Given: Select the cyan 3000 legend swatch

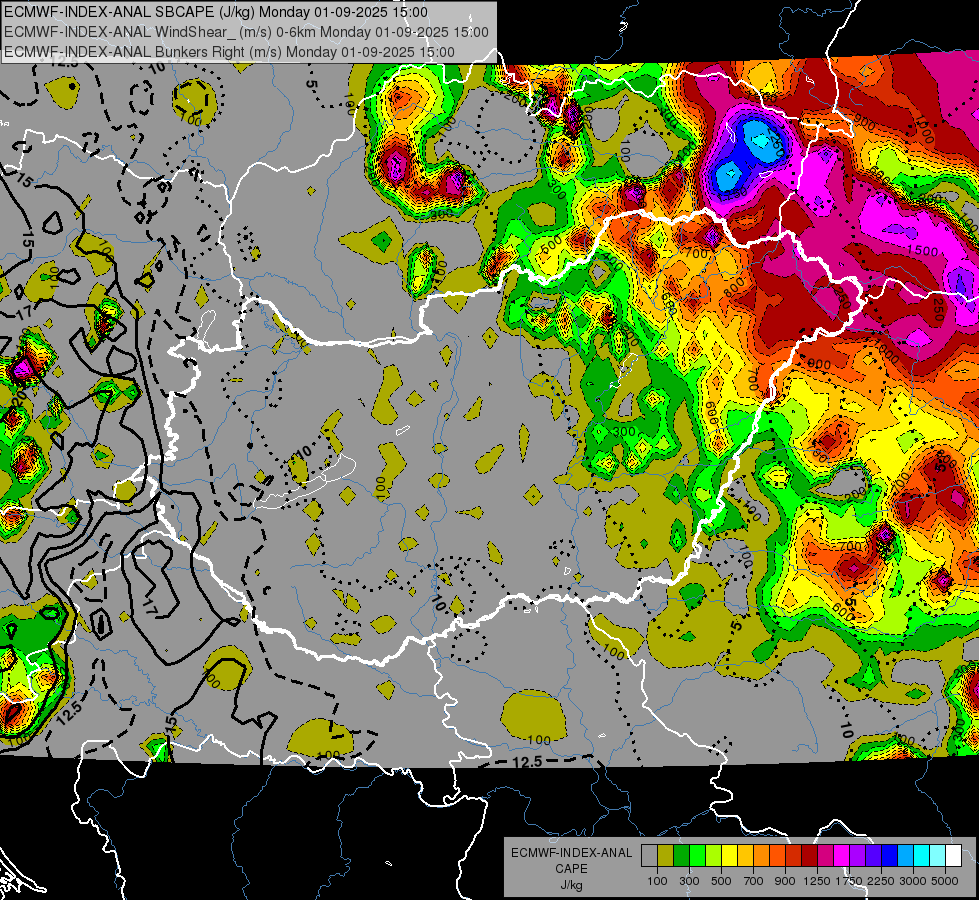Looking at the screenshot, I should click(x=922, y=856).
